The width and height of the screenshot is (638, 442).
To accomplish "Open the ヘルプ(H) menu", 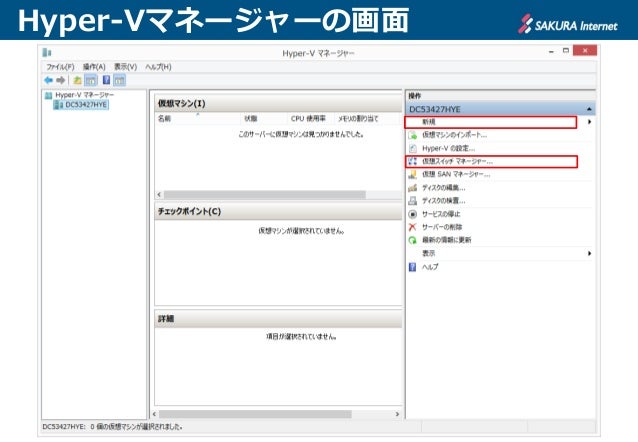I will click(x=158, y=67).
